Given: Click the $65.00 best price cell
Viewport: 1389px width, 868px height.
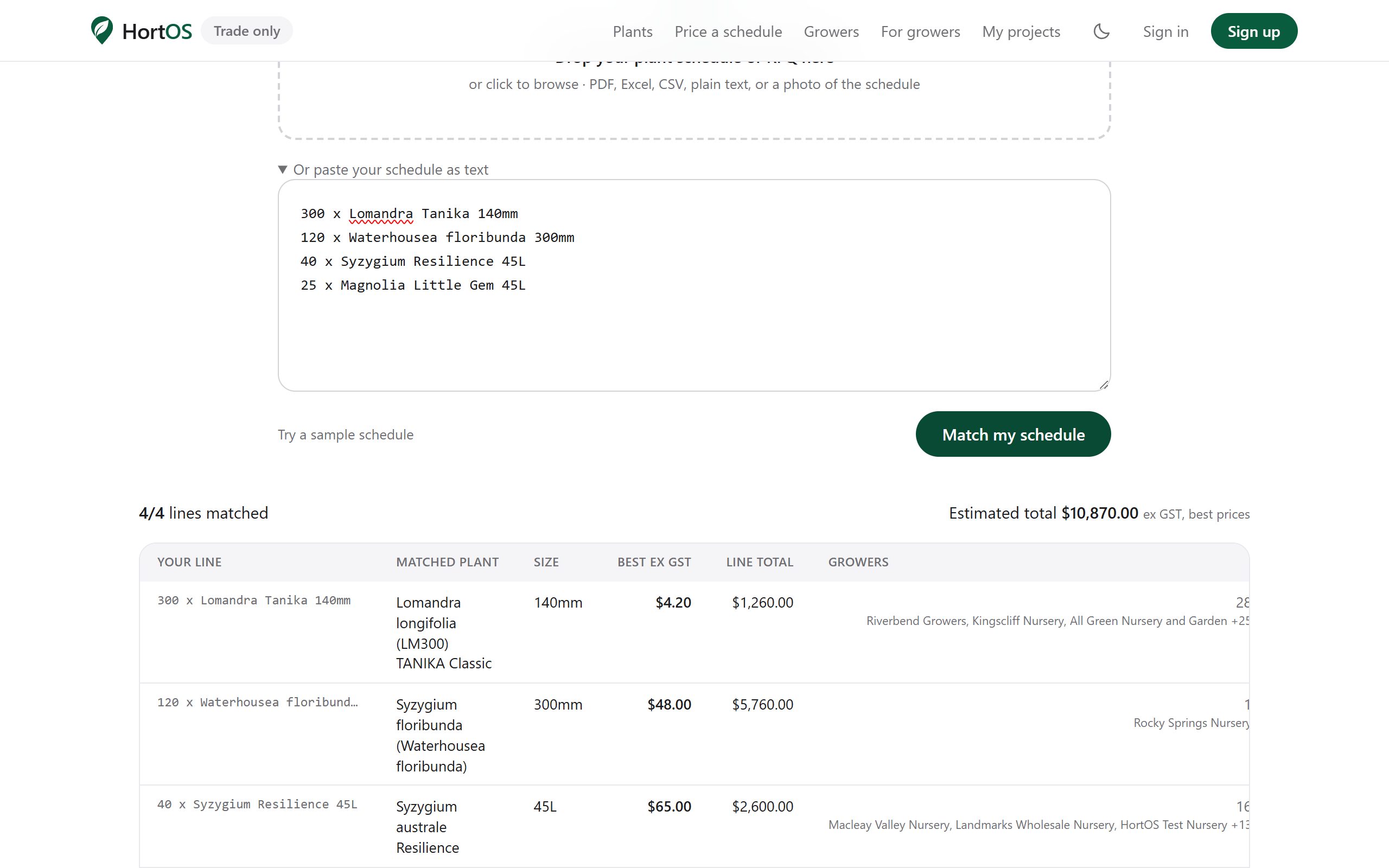Looking at the screenshot, I should 669,807.
